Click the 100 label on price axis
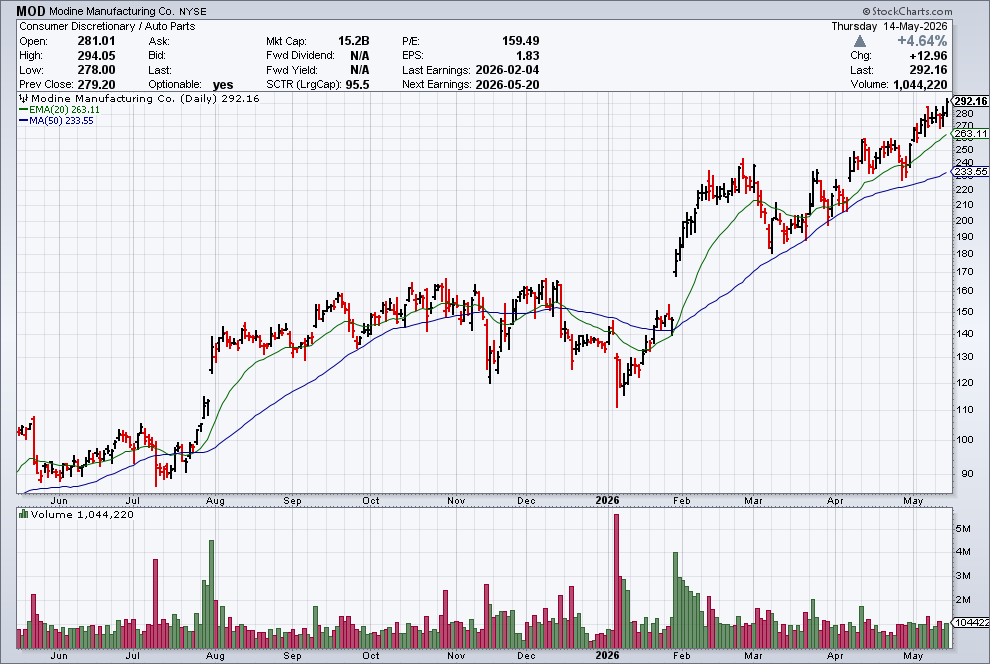Image resolution: width=990 pixels, height=664 pixels. point(964,439)
